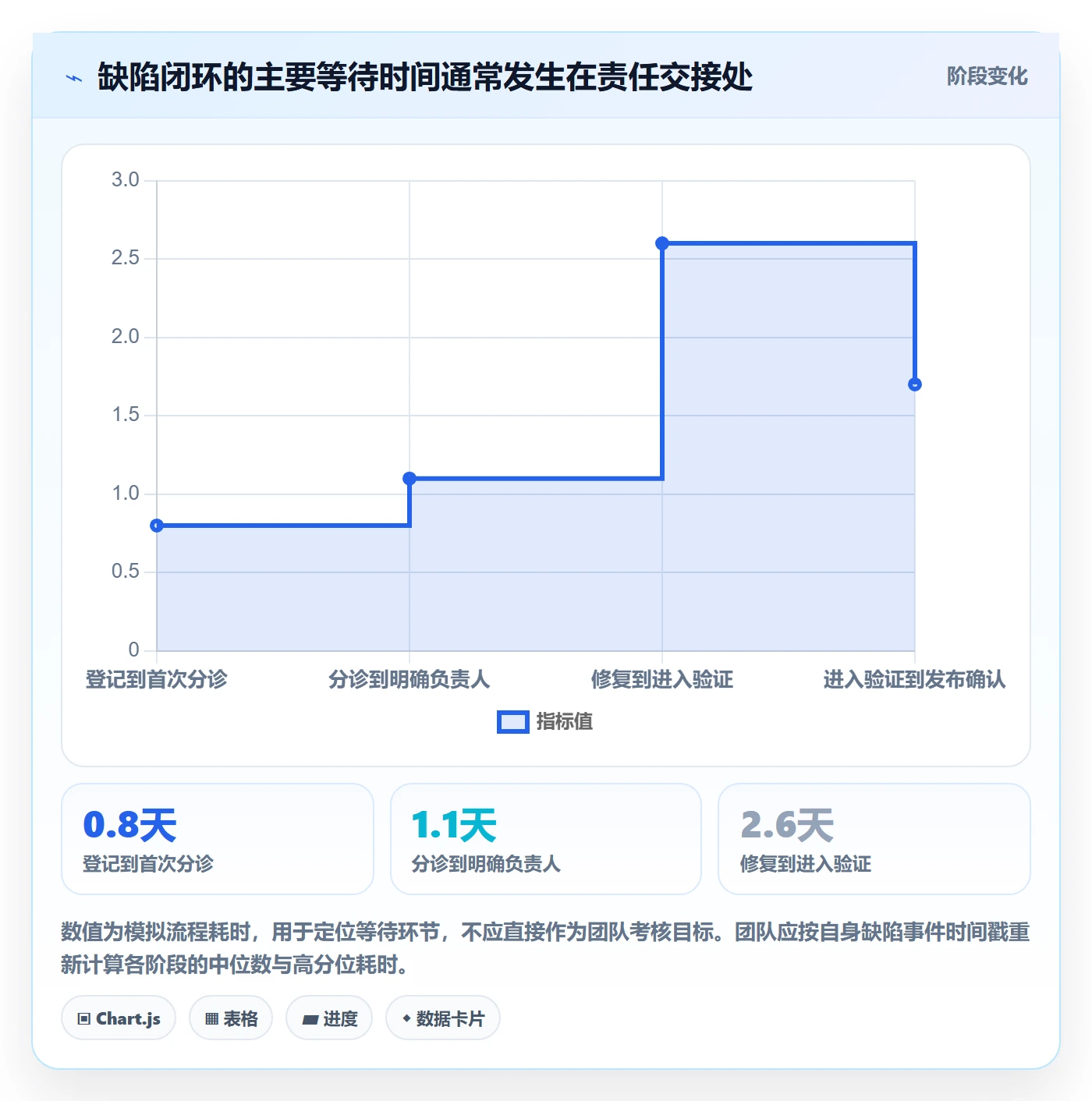Click the 表格 chip
This screenshot has height=1101, width=1092.
(x=231, y=1018)
